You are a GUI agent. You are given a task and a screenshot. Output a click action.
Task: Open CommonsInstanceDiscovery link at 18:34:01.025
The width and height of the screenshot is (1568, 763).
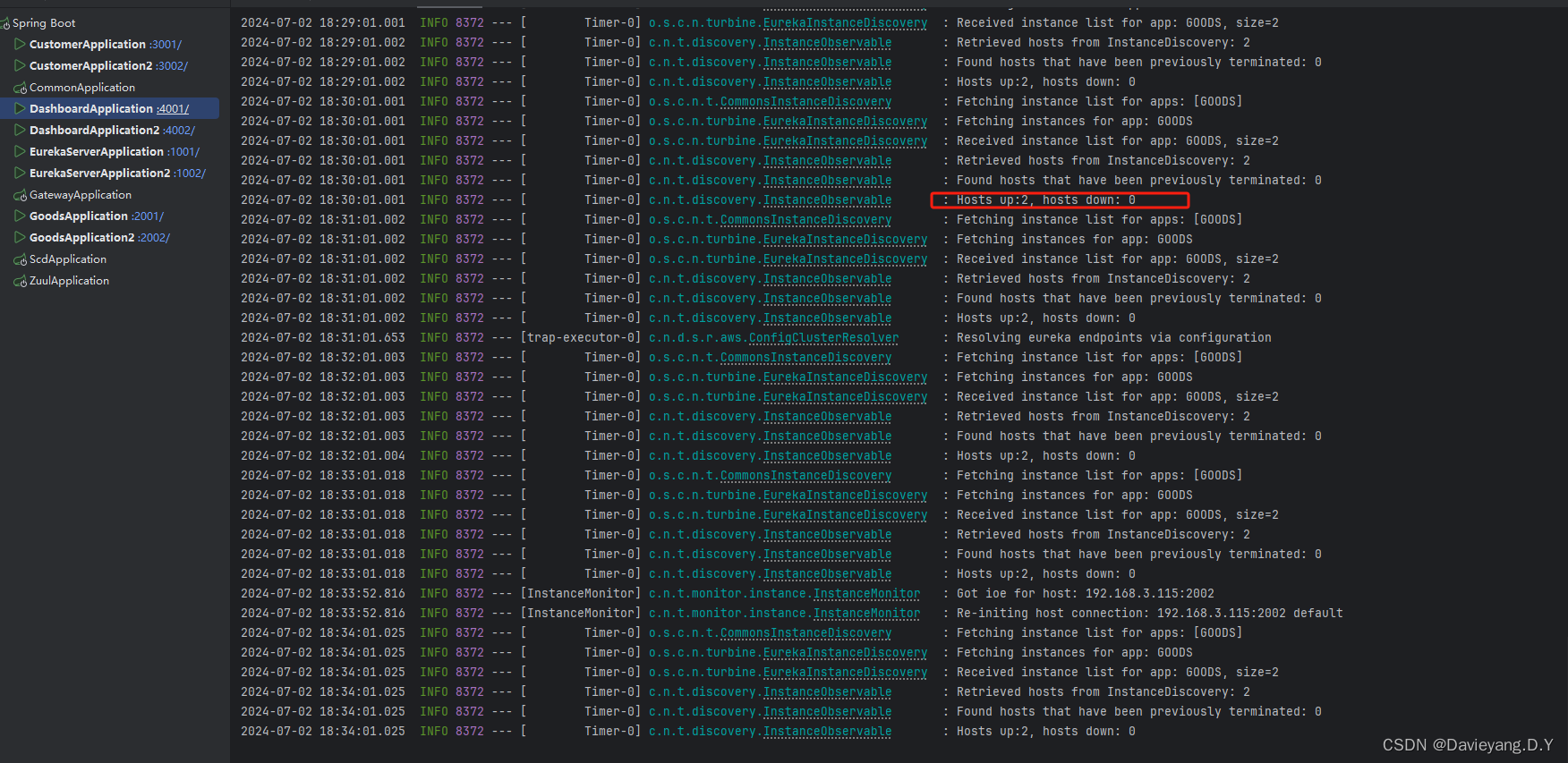pyautogui.click(x=805, y=632)
